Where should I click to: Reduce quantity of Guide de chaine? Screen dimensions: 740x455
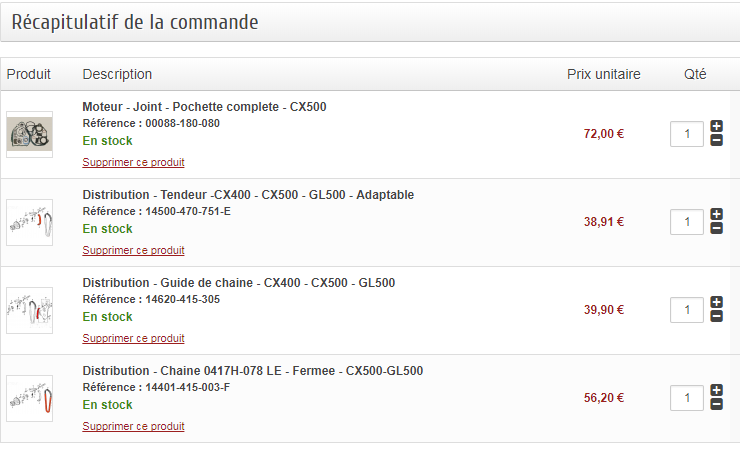(x=716, y=316)
